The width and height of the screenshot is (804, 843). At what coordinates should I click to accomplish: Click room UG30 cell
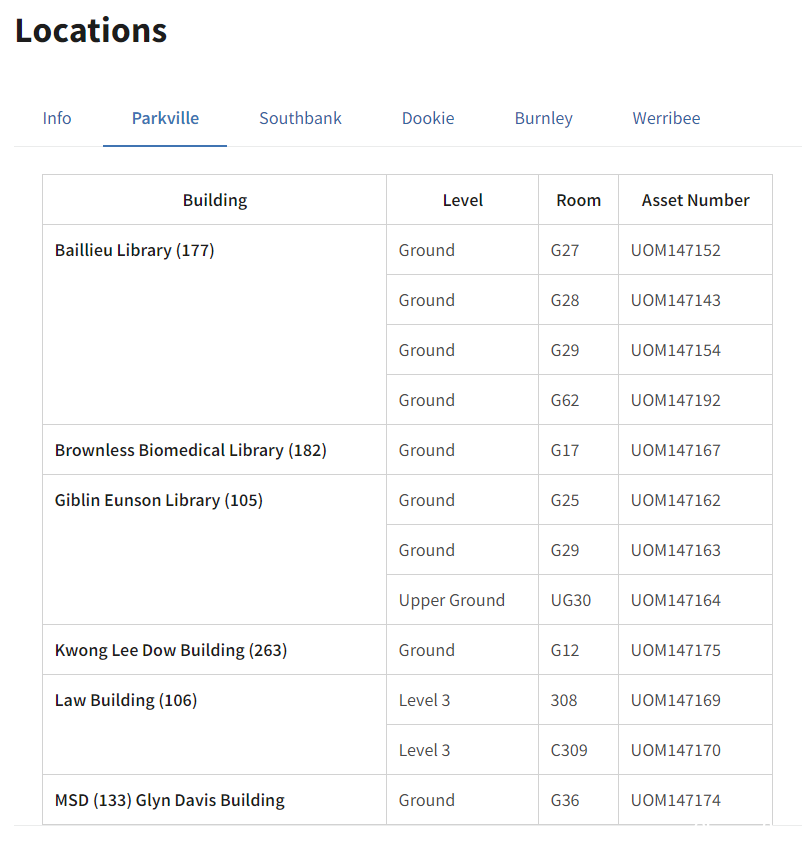pyautogui.click(x=579, y=600)
